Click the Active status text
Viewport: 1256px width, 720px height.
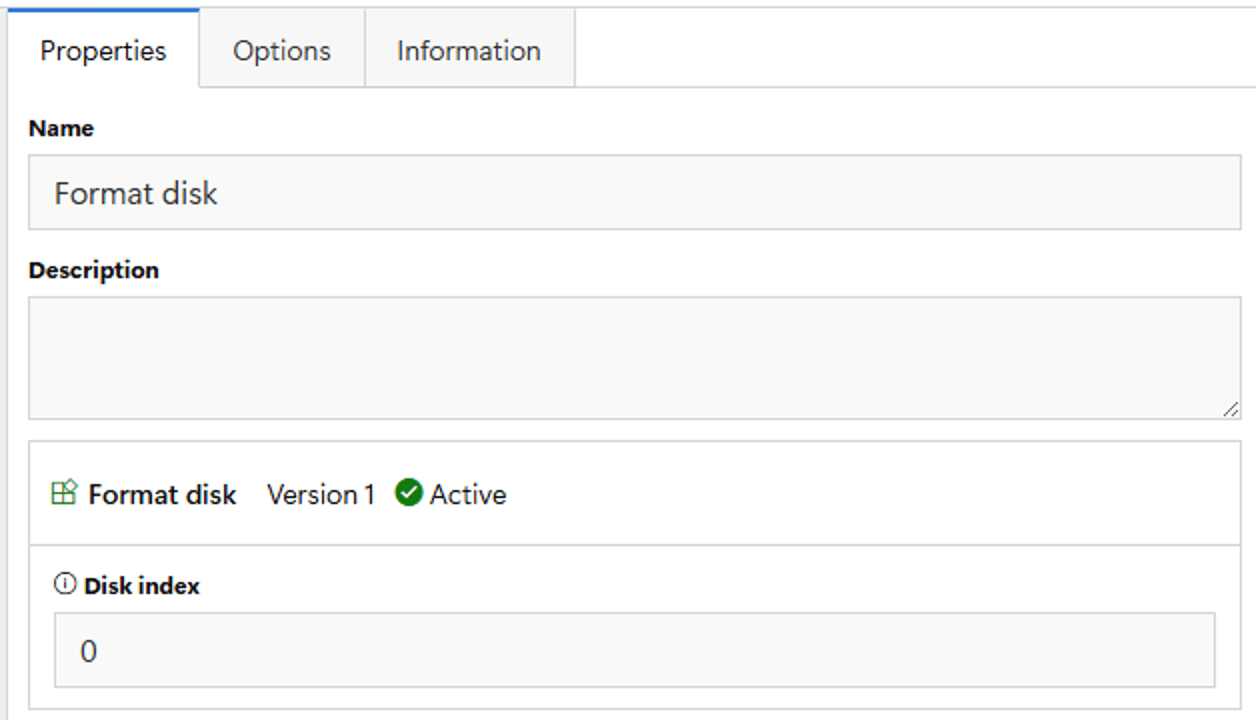468,495
